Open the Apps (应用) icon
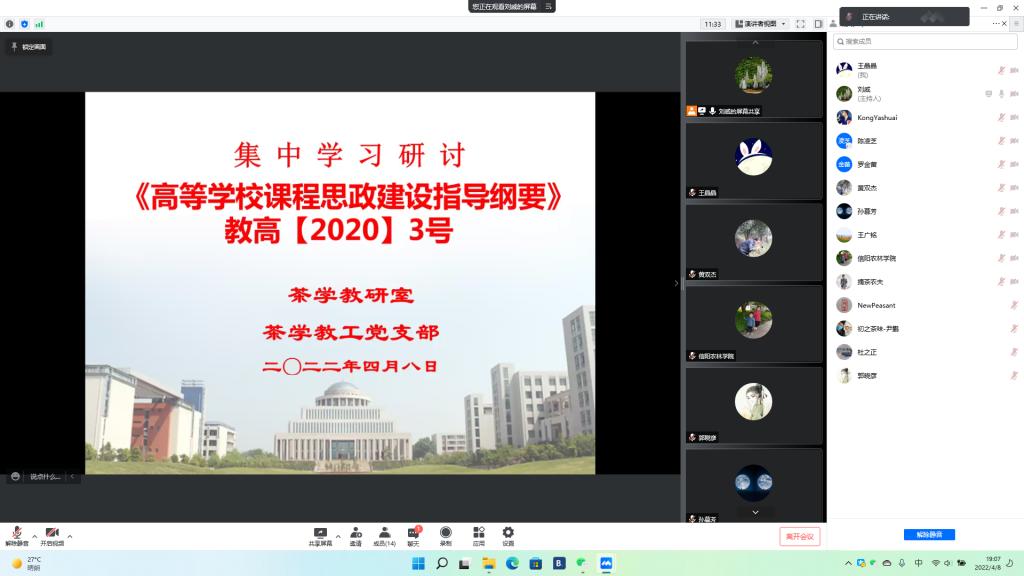Viewport: 1024px width, 576px height. pos(478,534)
